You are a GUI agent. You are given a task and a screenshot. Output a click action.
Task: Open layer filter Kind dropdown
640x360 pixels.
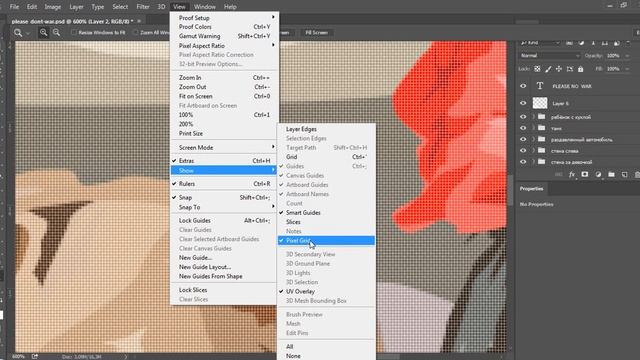coord(540,42)
